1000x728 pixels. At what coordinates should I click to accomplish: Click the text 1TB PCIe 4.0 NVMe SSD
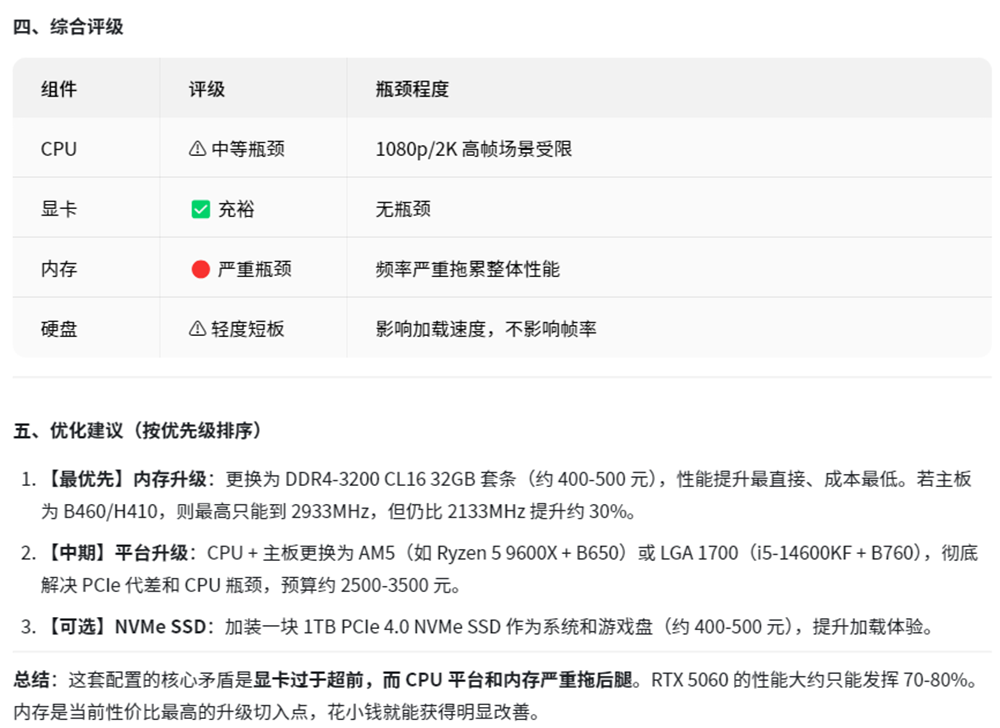coord(402,627)
